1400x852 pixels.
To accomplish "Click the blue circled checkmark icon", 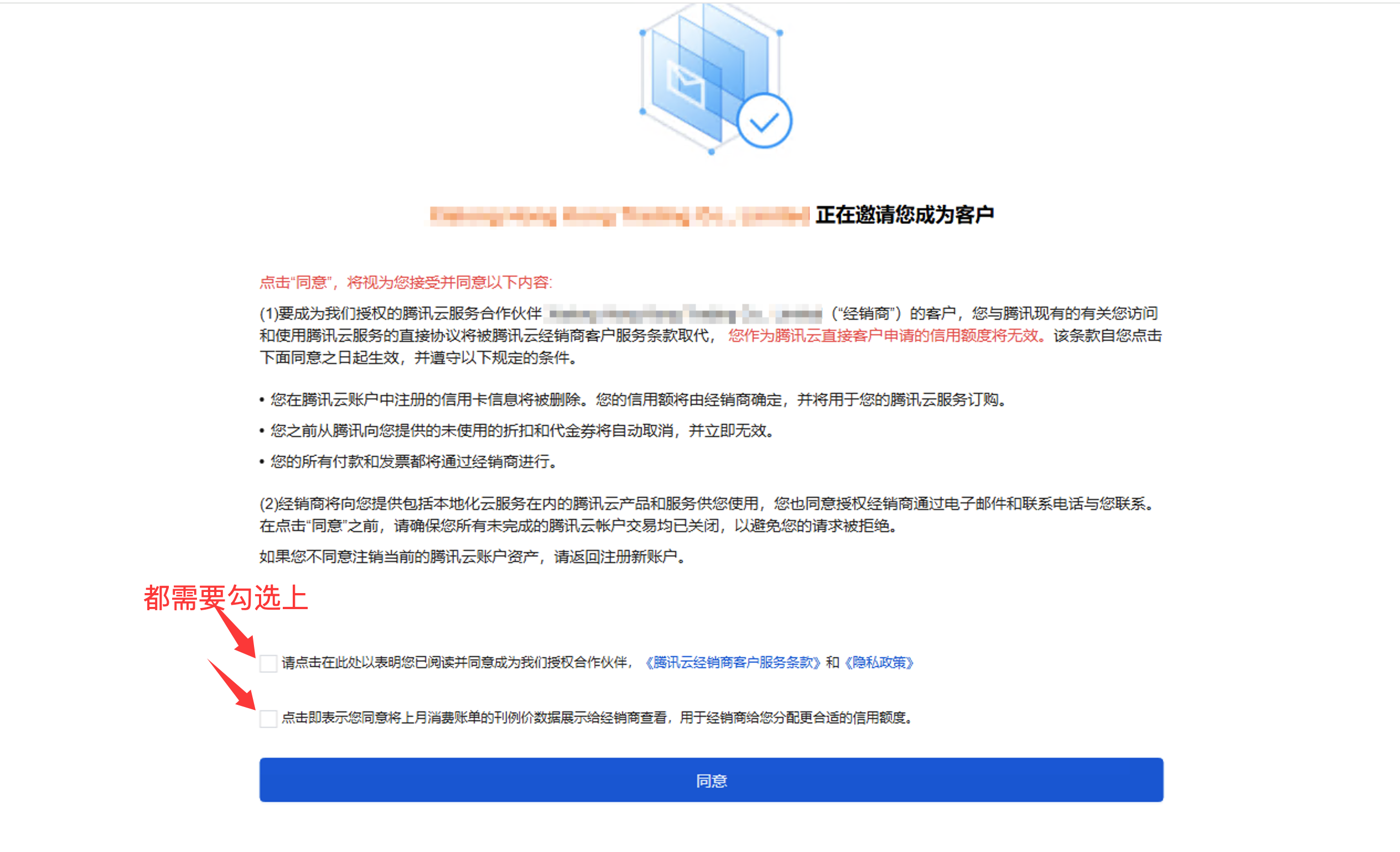I will (764, 121).
